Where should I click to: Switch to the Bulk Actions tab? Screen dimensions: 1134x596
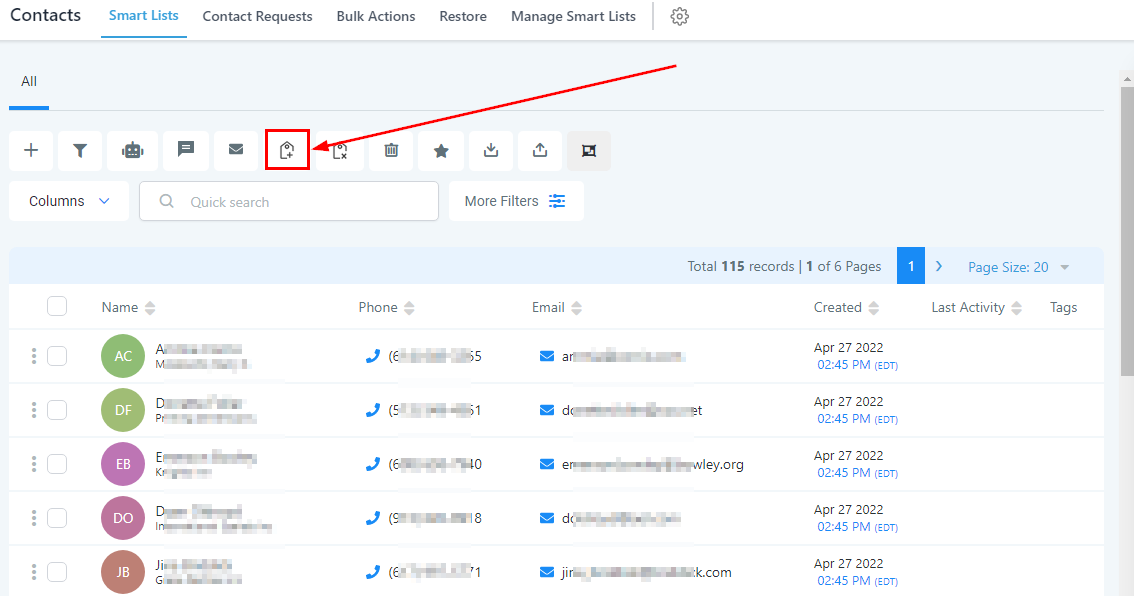(x=376, y=17)
